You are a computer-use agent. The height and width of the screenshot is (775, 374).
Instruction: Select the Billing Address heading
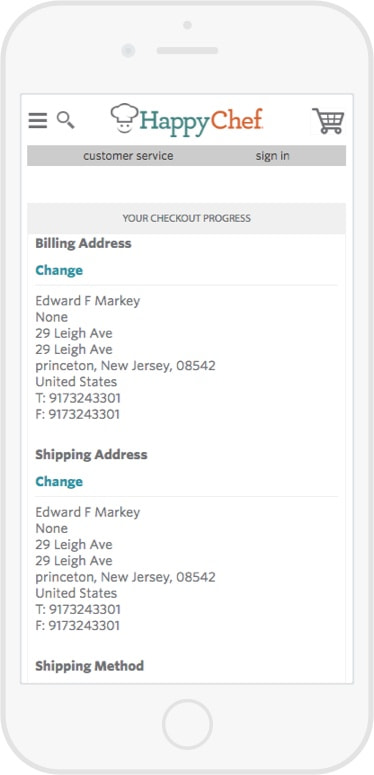point(83,243)
